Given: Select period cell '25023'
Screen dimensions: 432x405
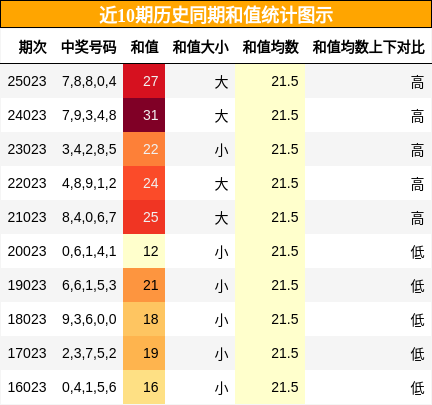Looking at the screenshot, I should [27, 81].
